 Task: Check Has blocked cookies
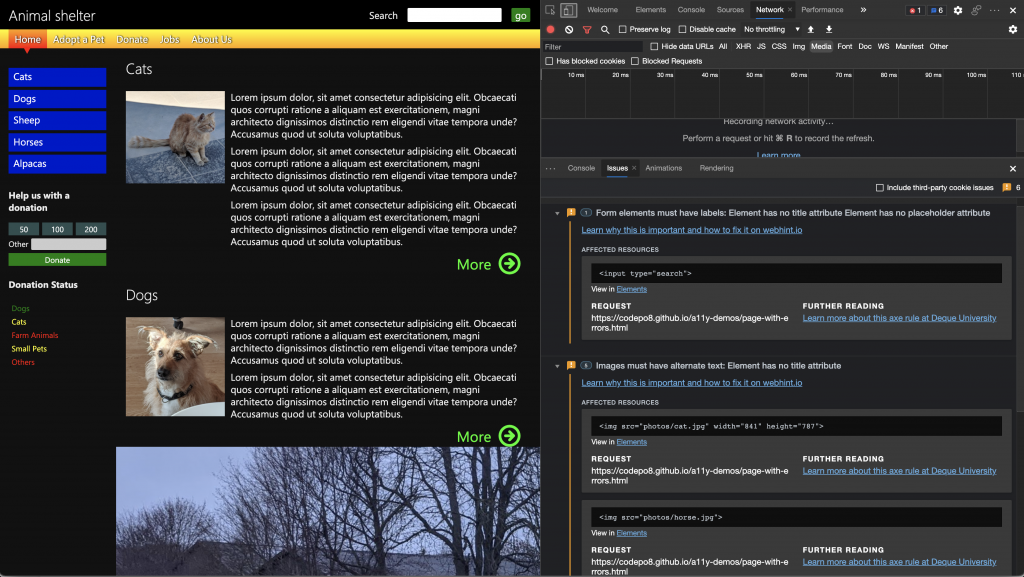549,61
